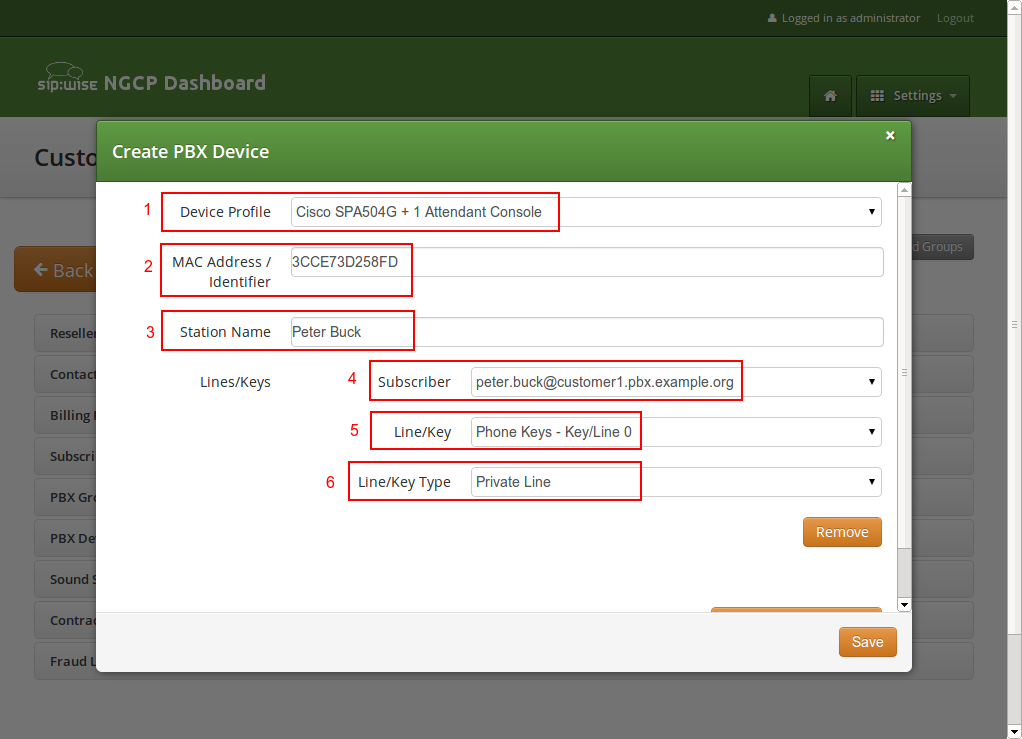Click the MAC Address / Identifier field
The height and width of the screenshot is (739, 1022).
586,262
